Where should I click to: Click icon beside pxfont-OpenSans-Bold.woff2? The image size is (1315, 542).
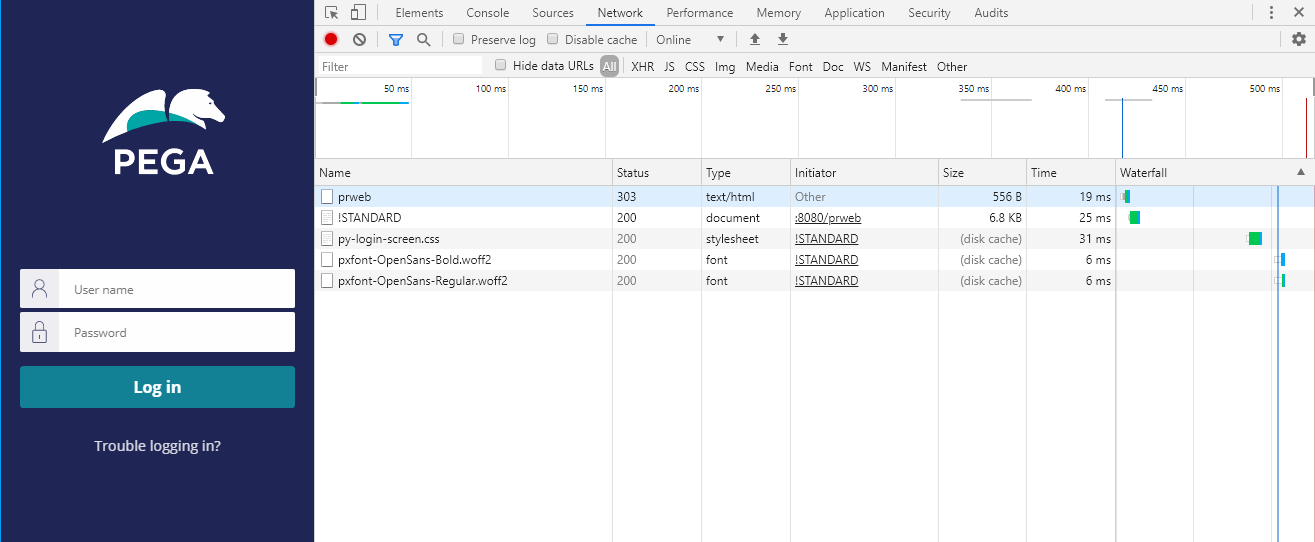[x=326, y=260]
